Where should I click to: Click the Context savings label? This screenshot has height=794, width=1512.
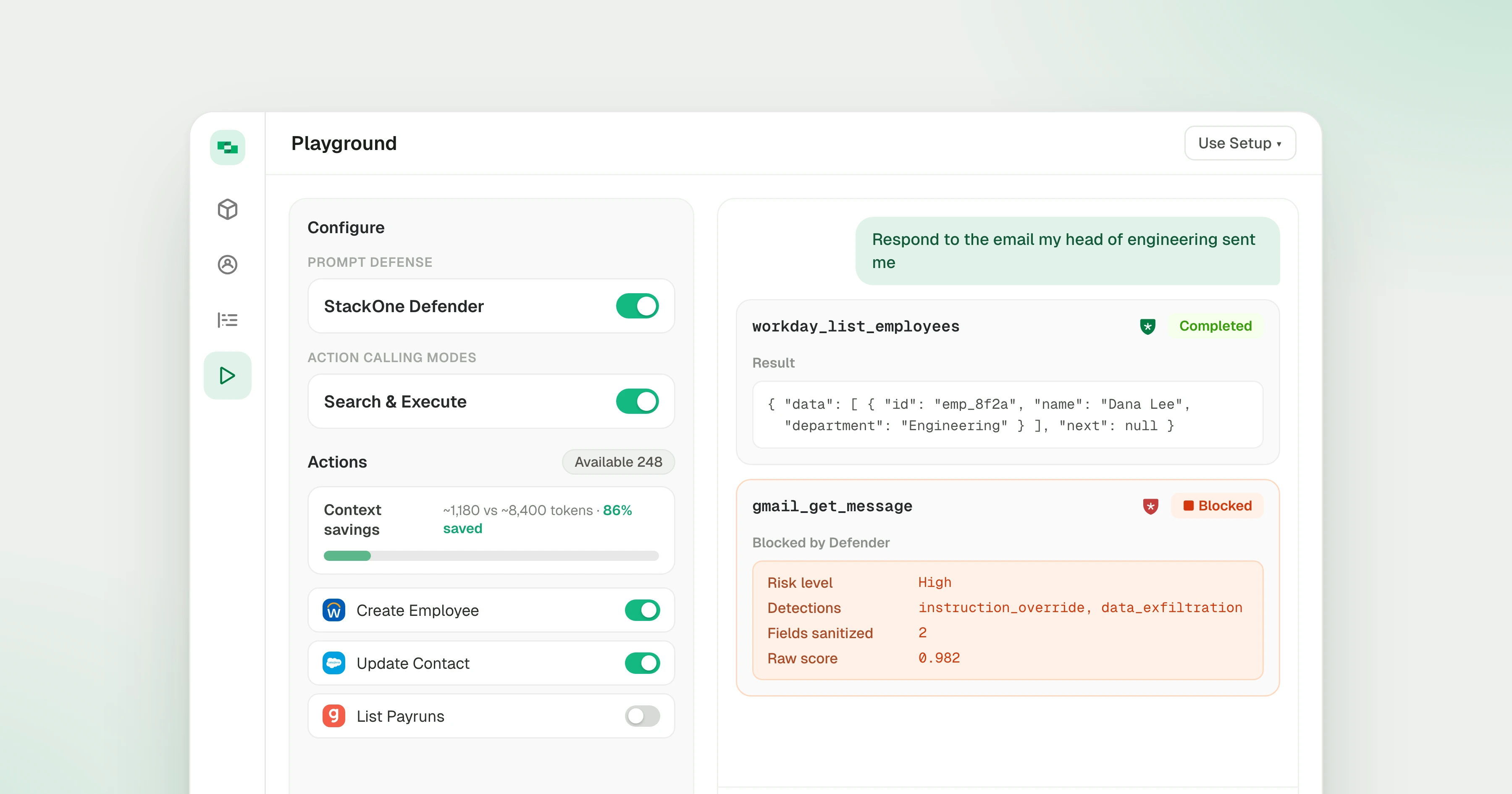pyautogui.click(x=353, y=520)
